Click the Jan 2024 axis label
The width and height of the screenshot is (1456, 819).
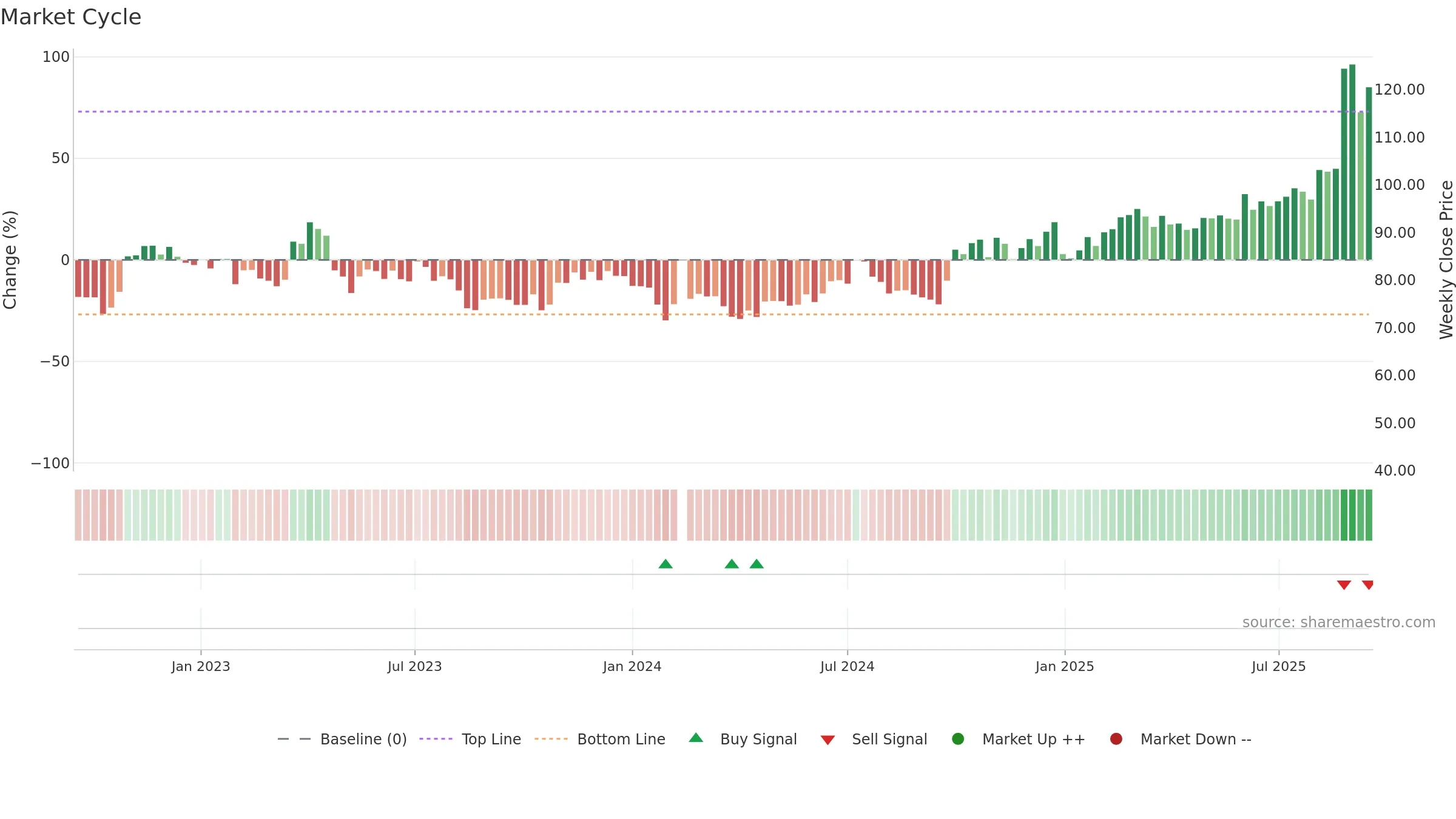[632, 666]
